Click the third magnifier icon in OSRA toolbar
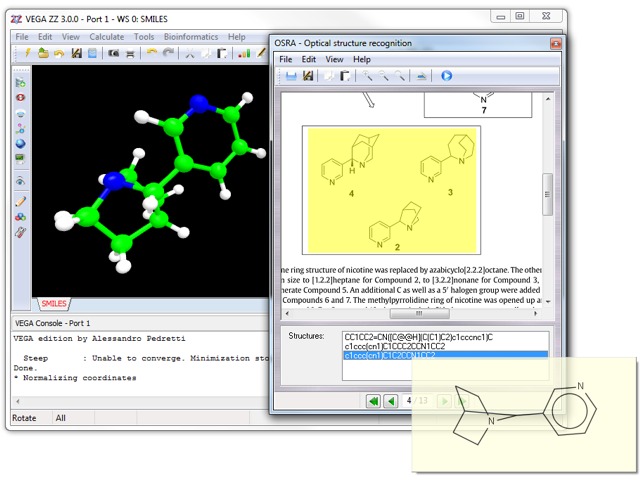This screenshot has height=480, width=640. (400, 76)
